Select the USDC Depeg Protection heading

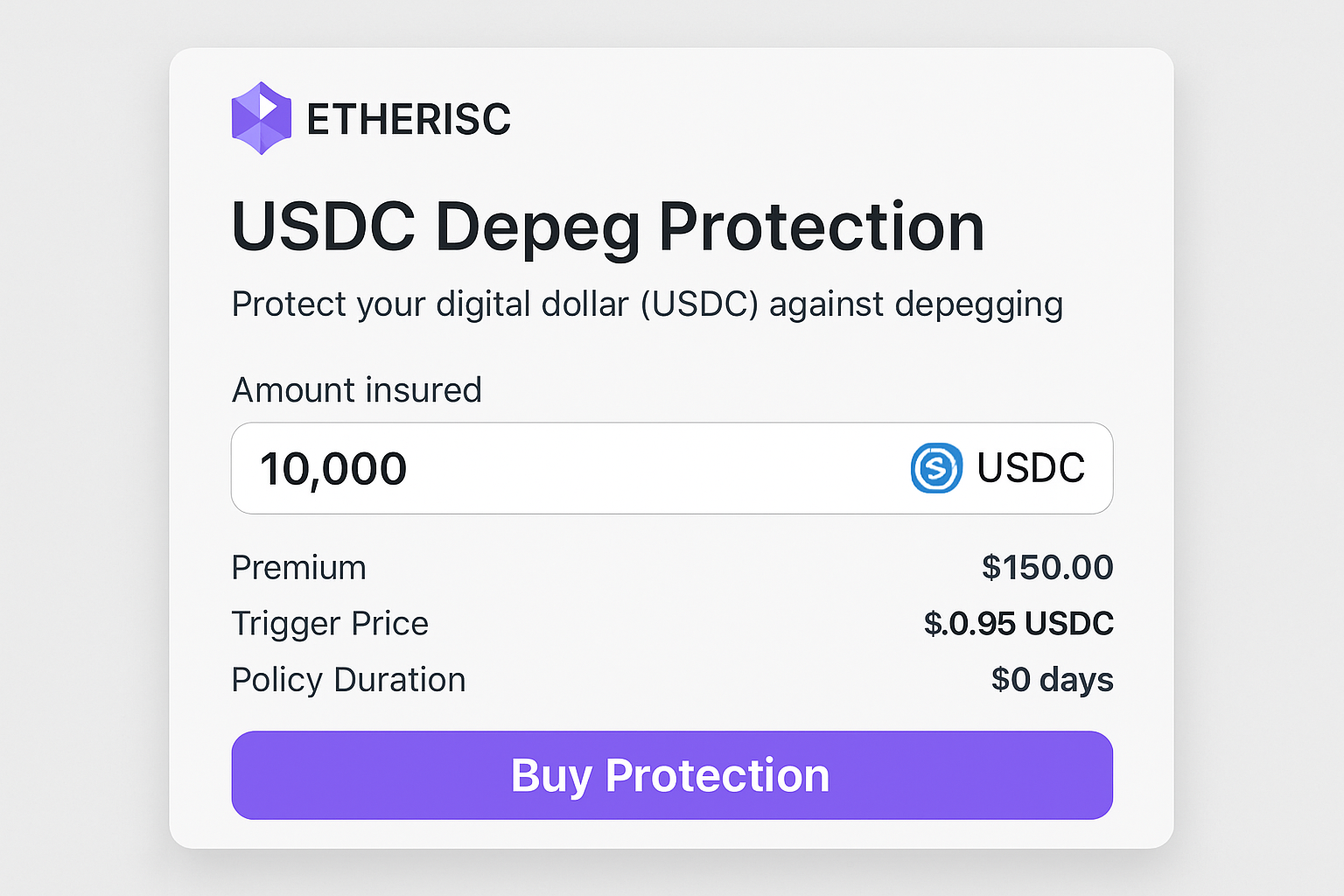pos(608,227)
